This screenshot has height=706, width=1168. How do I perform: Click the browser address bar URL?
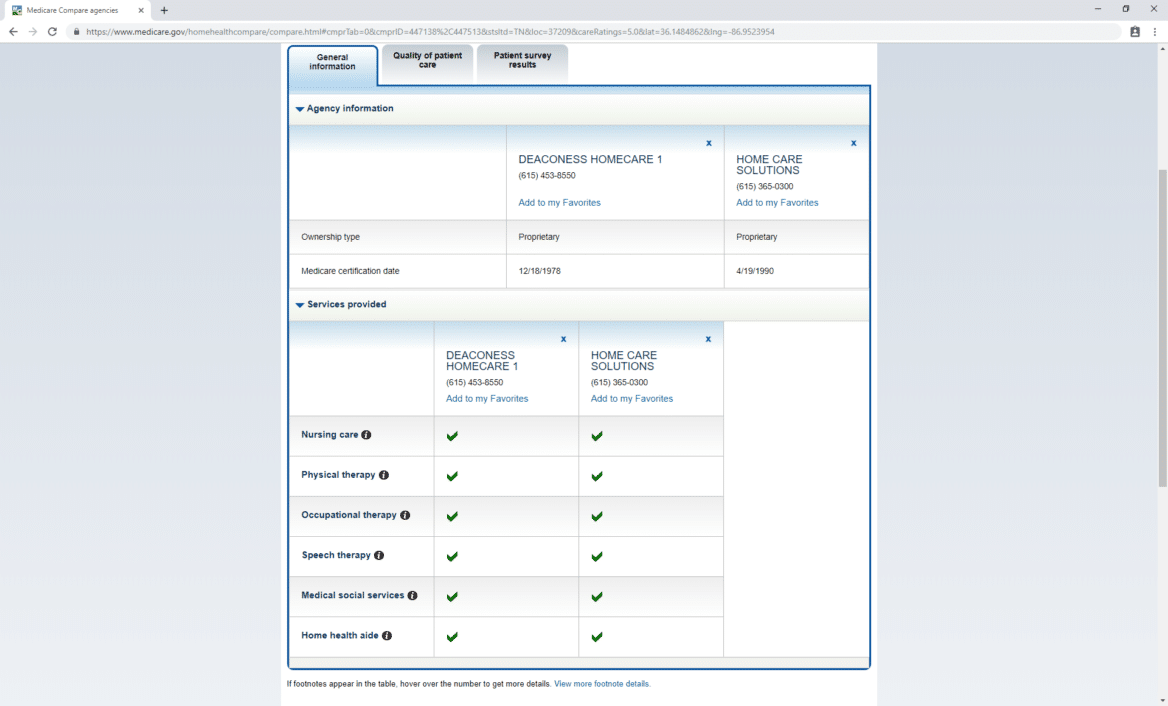(x=430, y=32)
